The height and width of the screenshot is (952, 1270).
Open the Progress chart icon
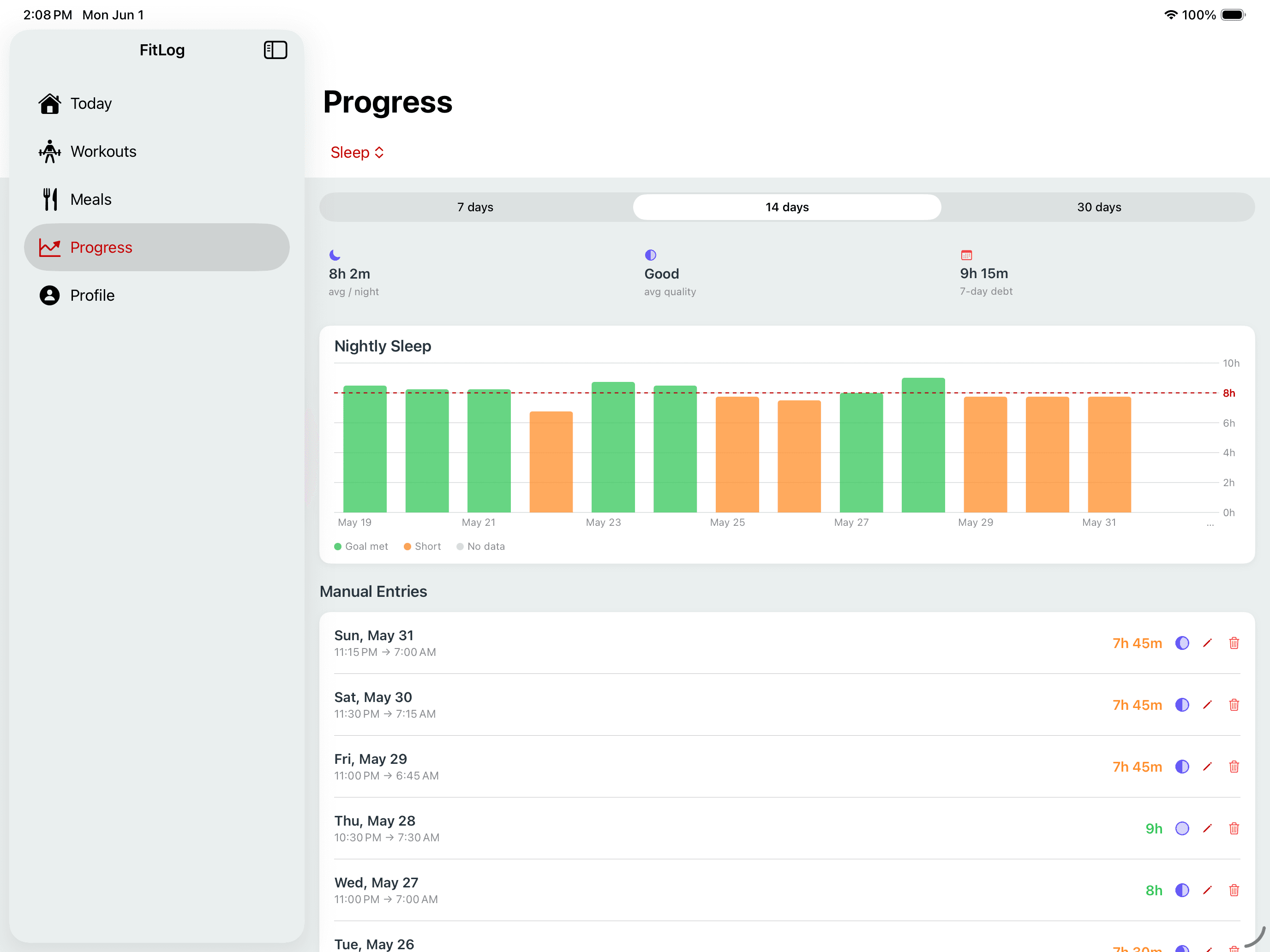click(50, 247)
